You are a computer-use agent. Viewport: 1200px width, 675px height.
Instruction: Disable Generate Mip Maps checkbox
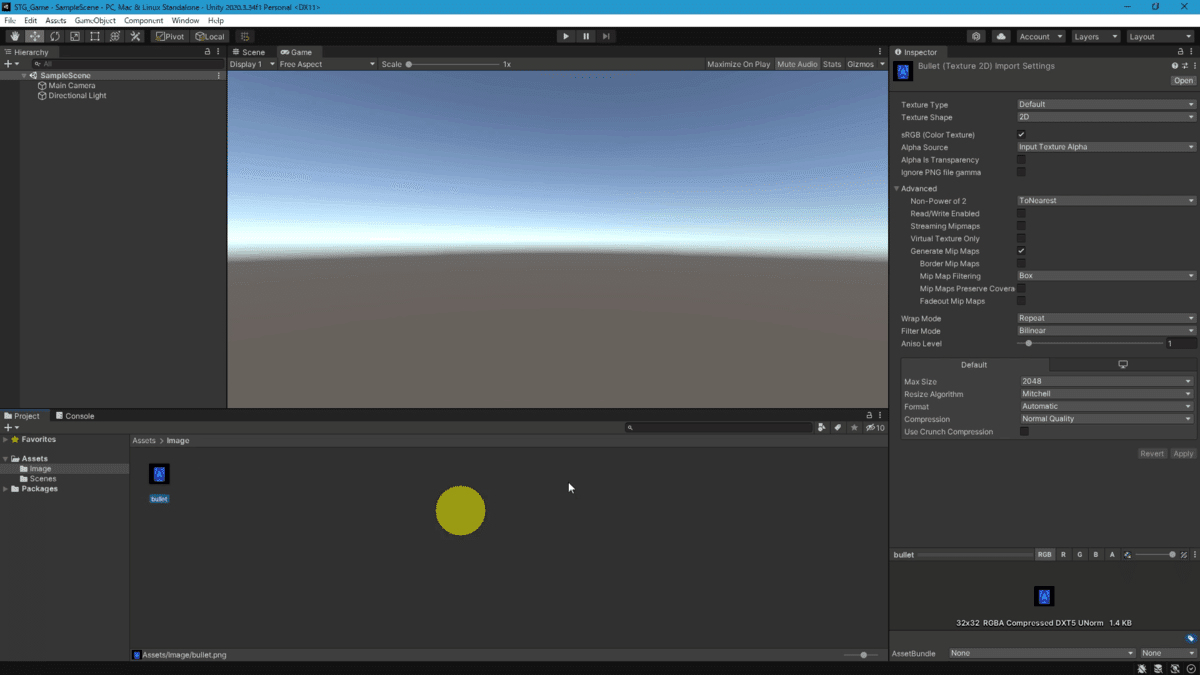pos(1021,251)
